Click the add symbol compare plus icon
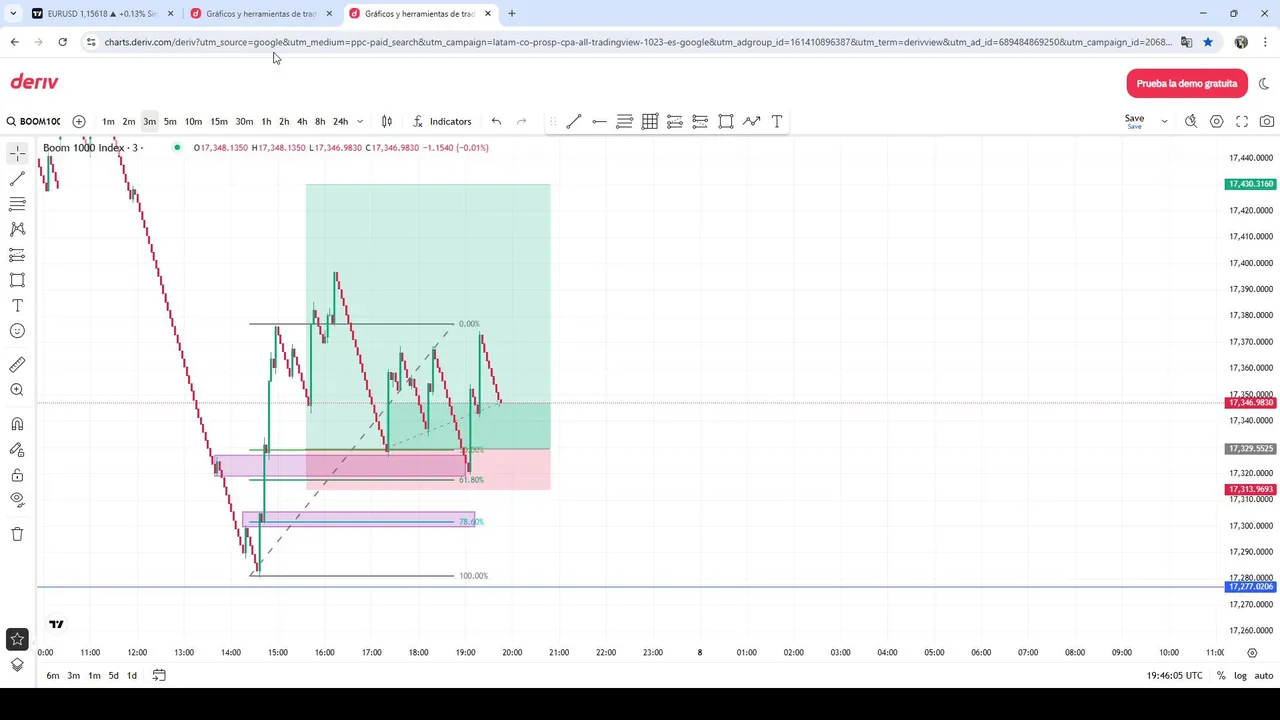 coord(79,122)
